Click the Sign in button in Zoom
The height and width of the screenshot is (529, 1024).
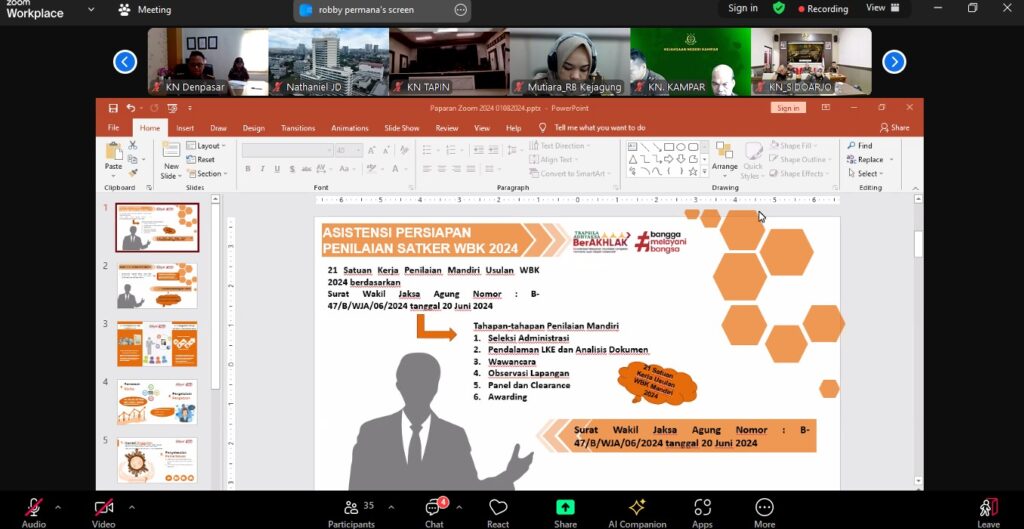(742, 8)
